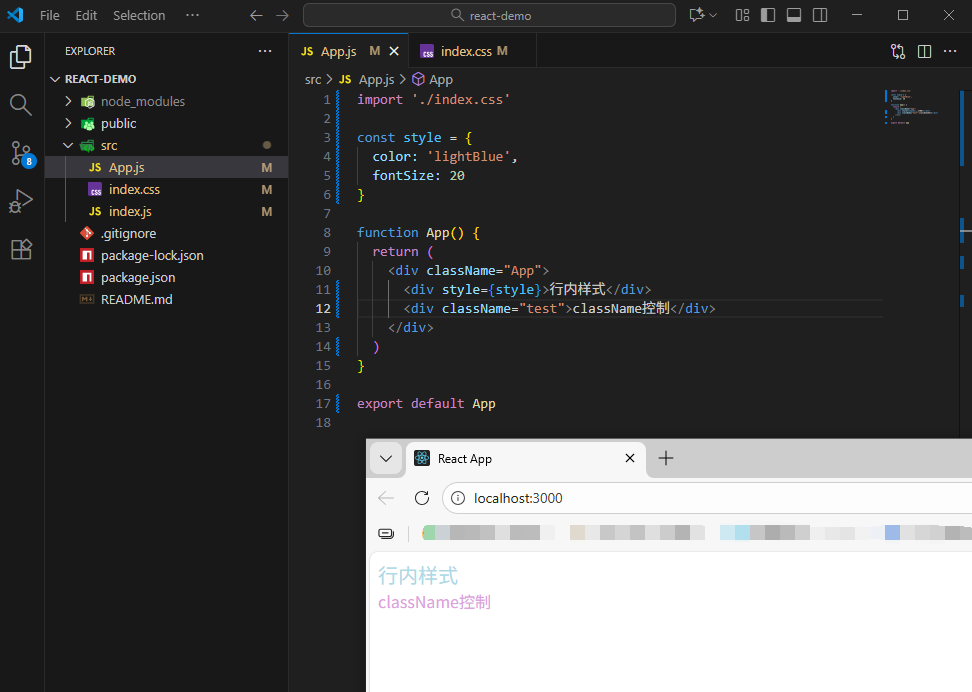Click the Open Changes compare icon
The image size is (972, 692).
(897, 51)
